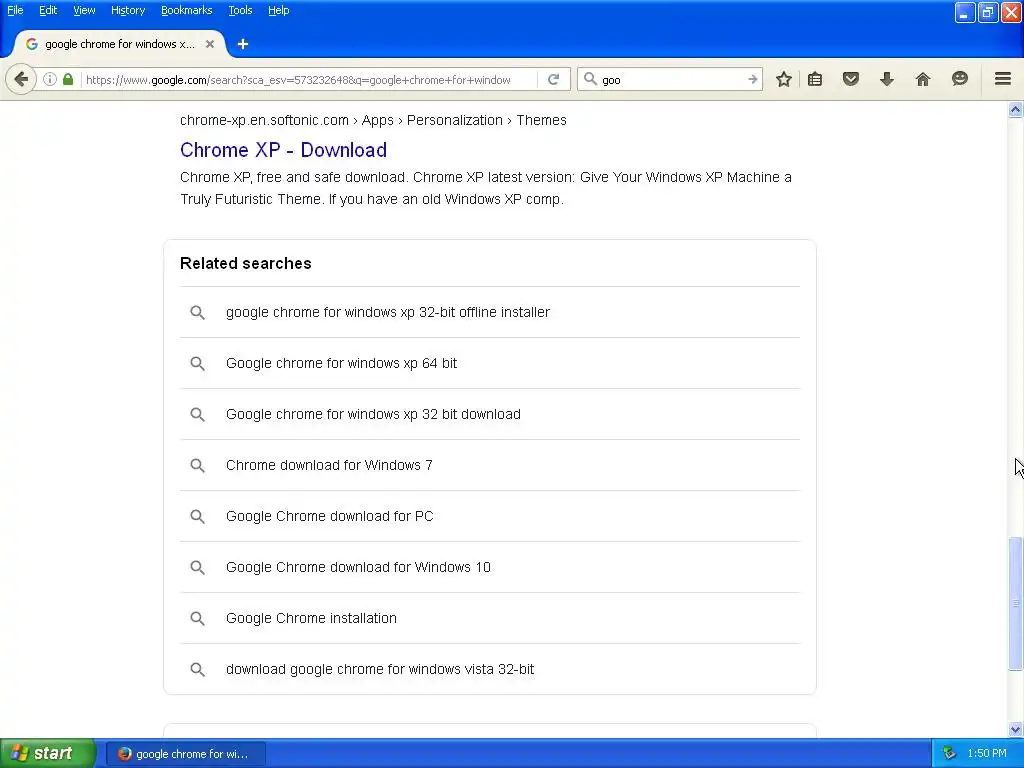Image resolution: width=1024 pixels, height=768 pixels.
Task: Go to the Home page
Action: point(923,80)
